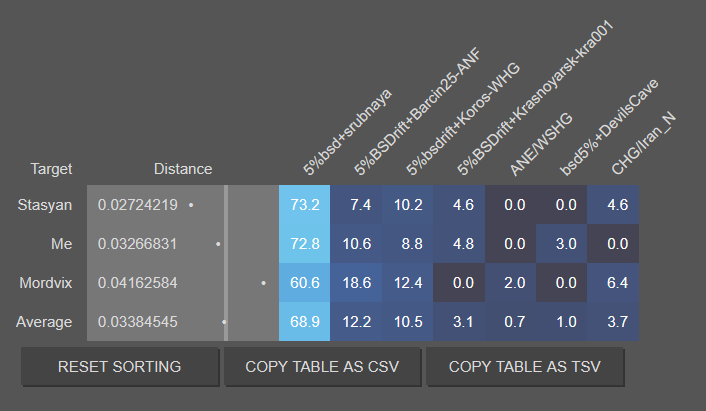
Task: Select the Average row label
Action: click(x=44, y=322)
